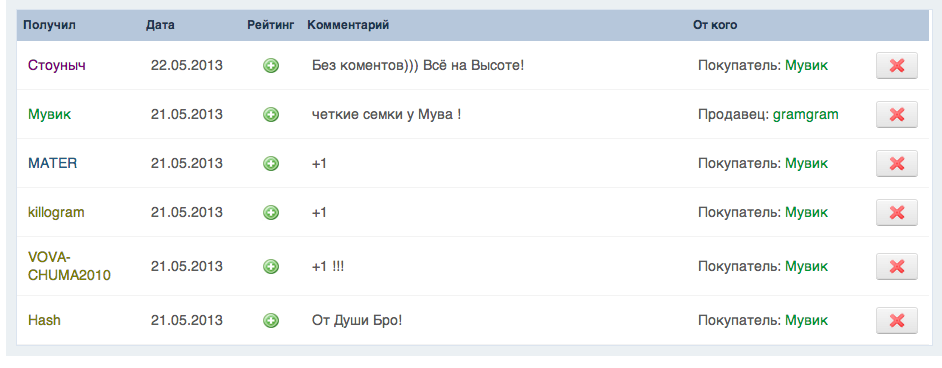Click green plus icon in killogram row
This screenshot has height=368, width=942.
click(x=271, y=212)
